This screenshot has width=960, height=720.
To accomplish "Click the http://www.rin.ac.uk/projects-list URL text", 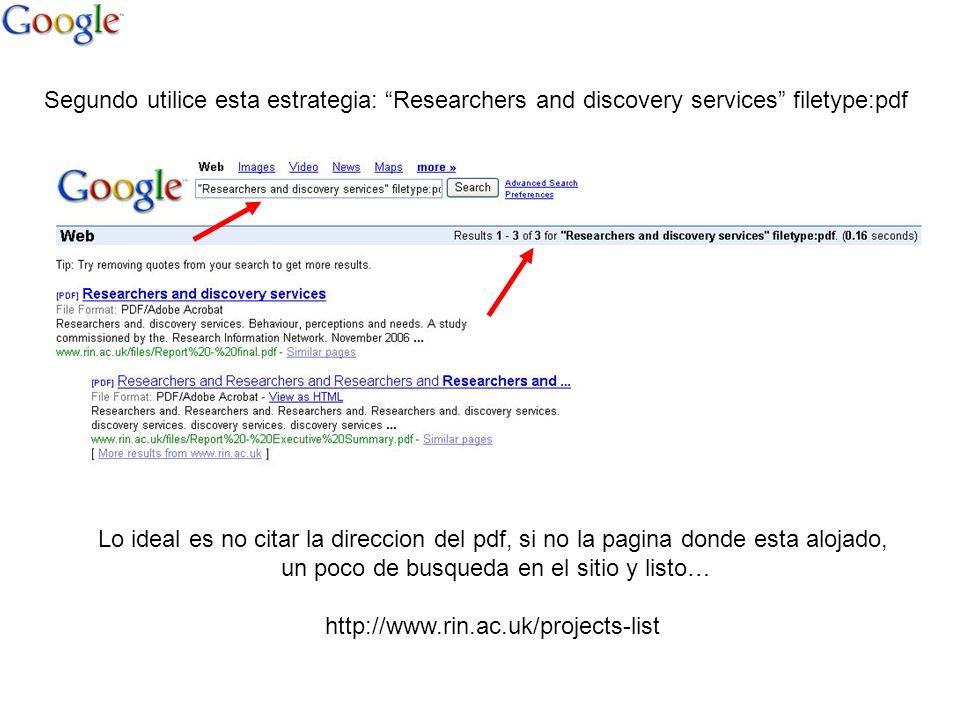I will [492, 626].
